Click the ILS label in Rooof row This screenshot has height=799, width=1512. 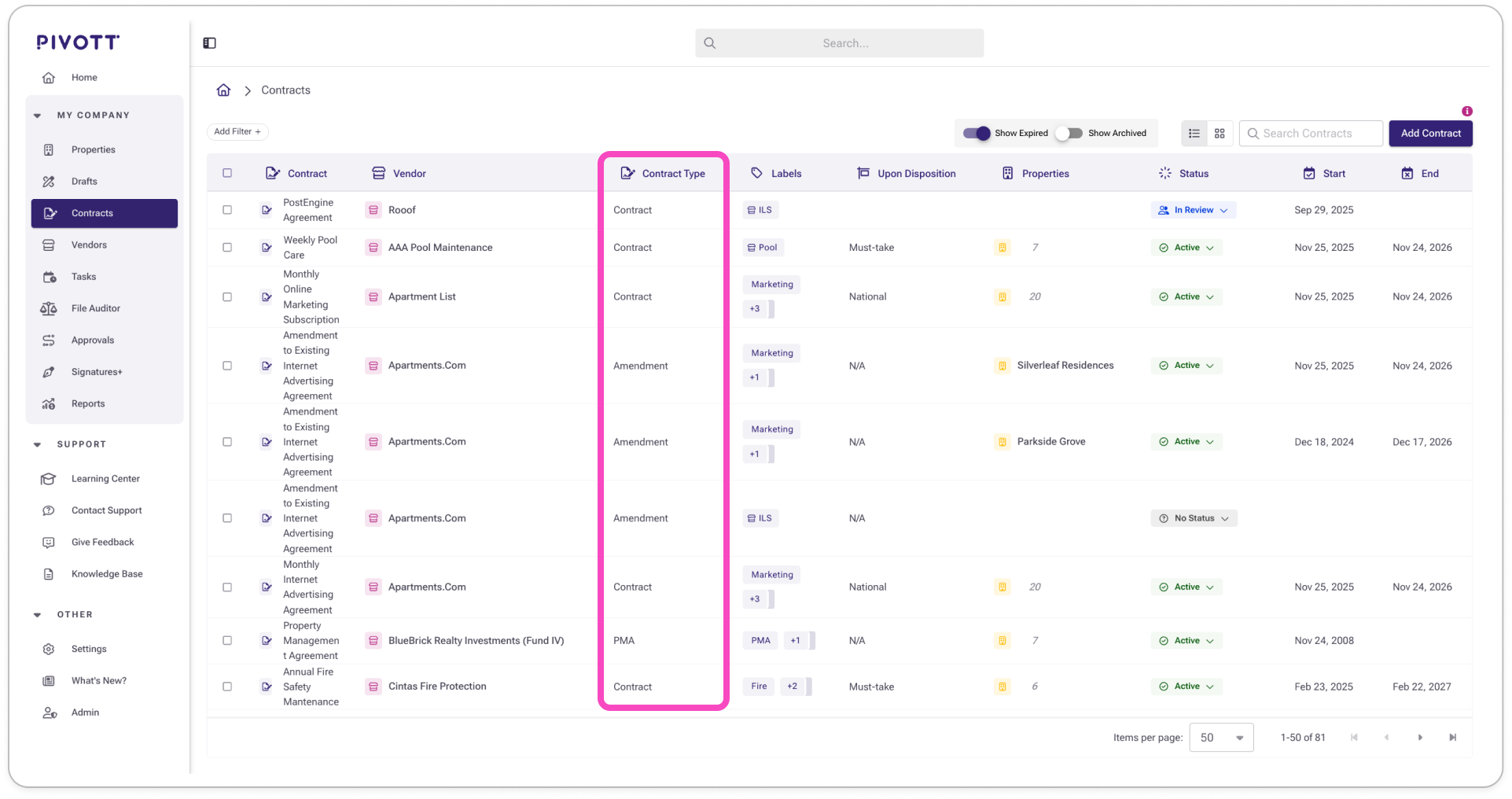point(760,210)
